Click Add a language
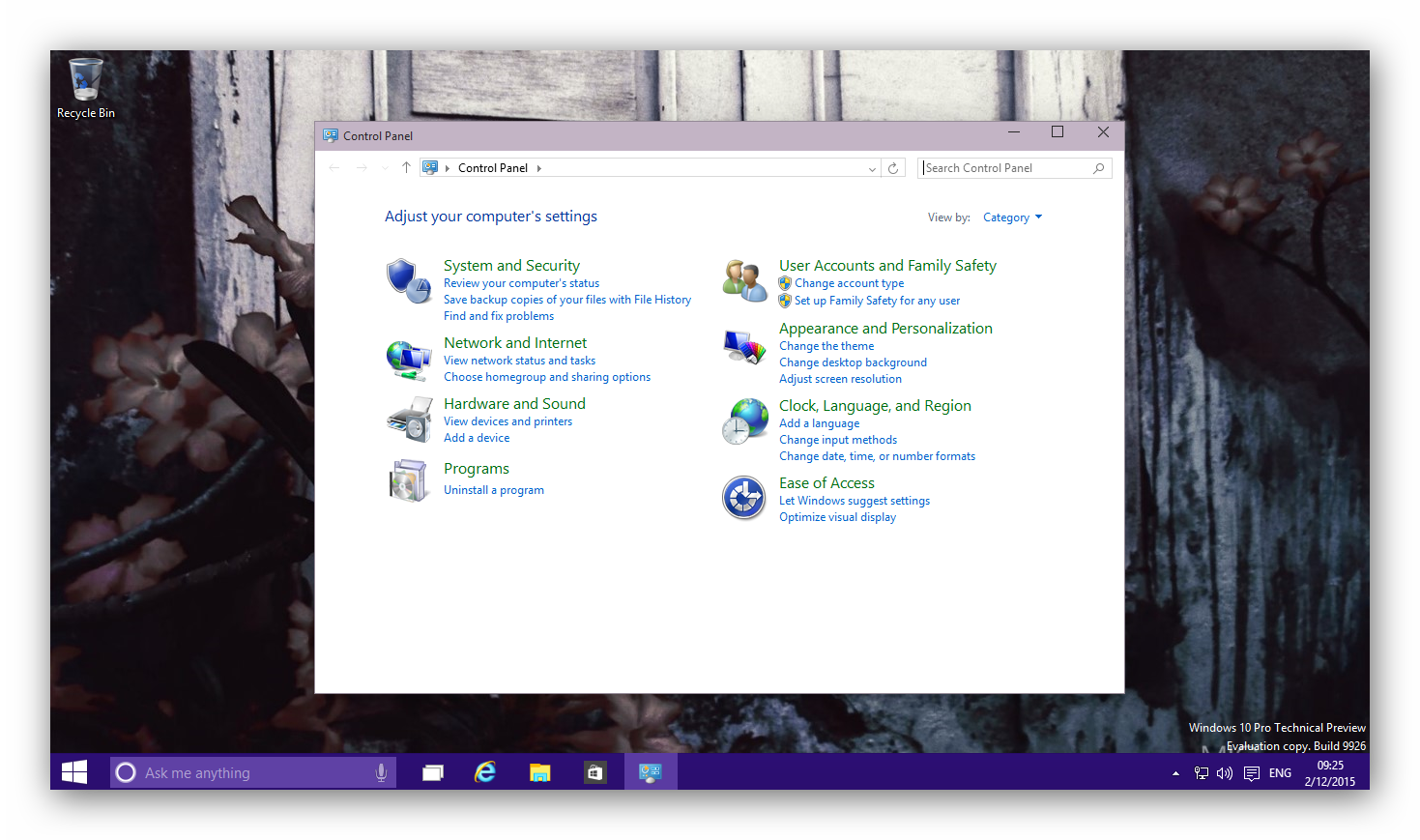This screenshot has width=1420, height=840. coord(819,423)
